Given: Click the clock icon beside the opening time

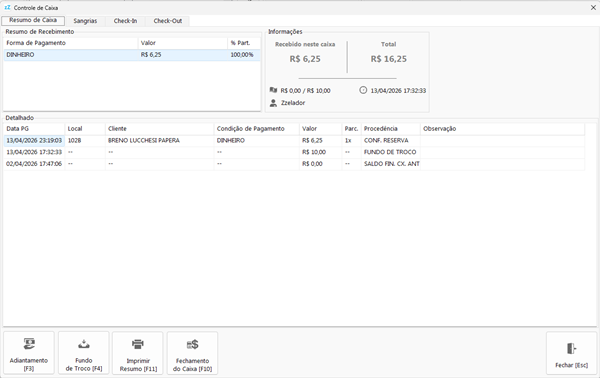Looking at the screenshot, I should pyautogui.click(x=363, y=90).
